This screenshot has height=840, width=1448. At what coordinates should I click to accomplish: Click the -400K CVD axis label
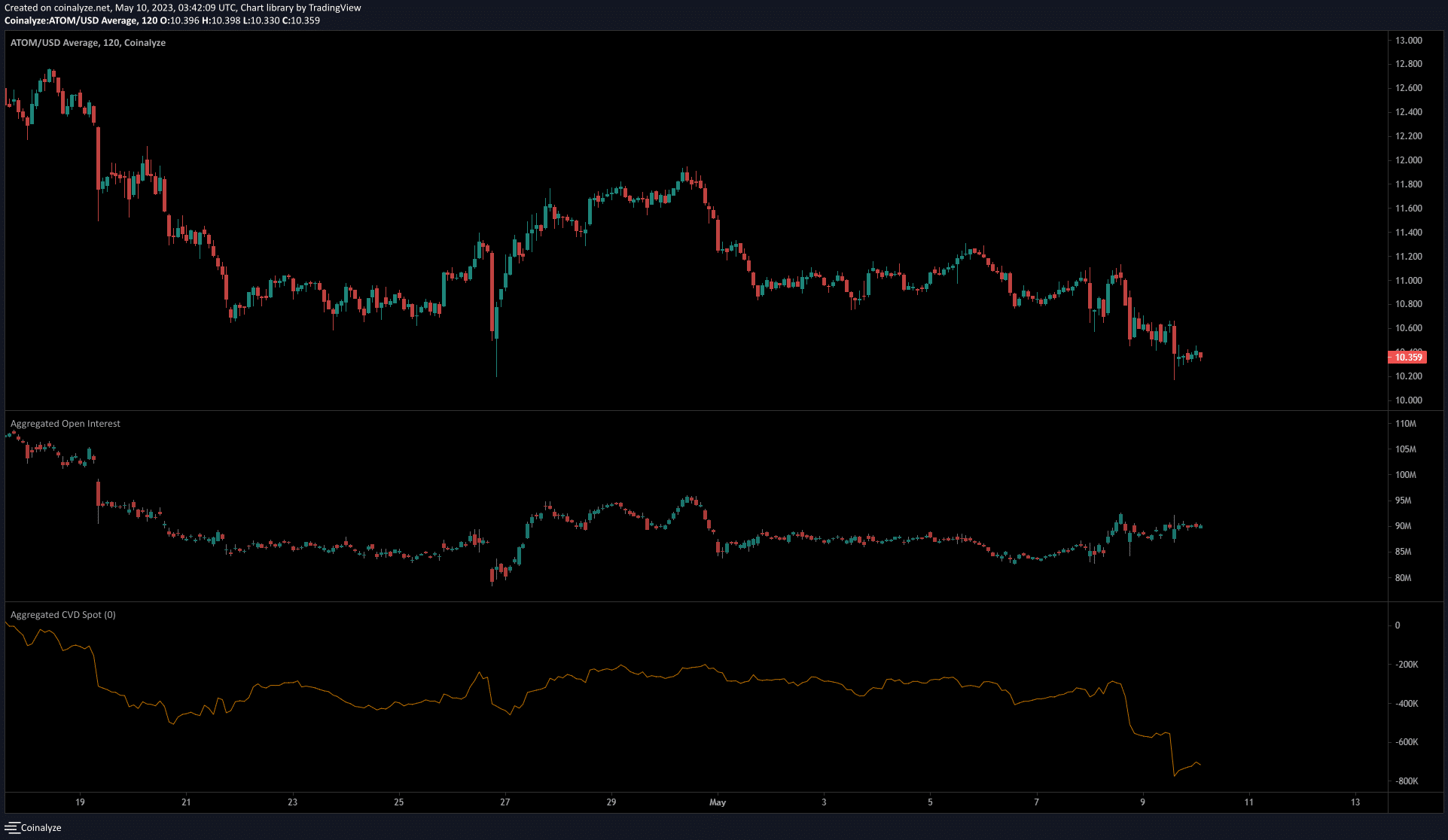coord(1406,704)
